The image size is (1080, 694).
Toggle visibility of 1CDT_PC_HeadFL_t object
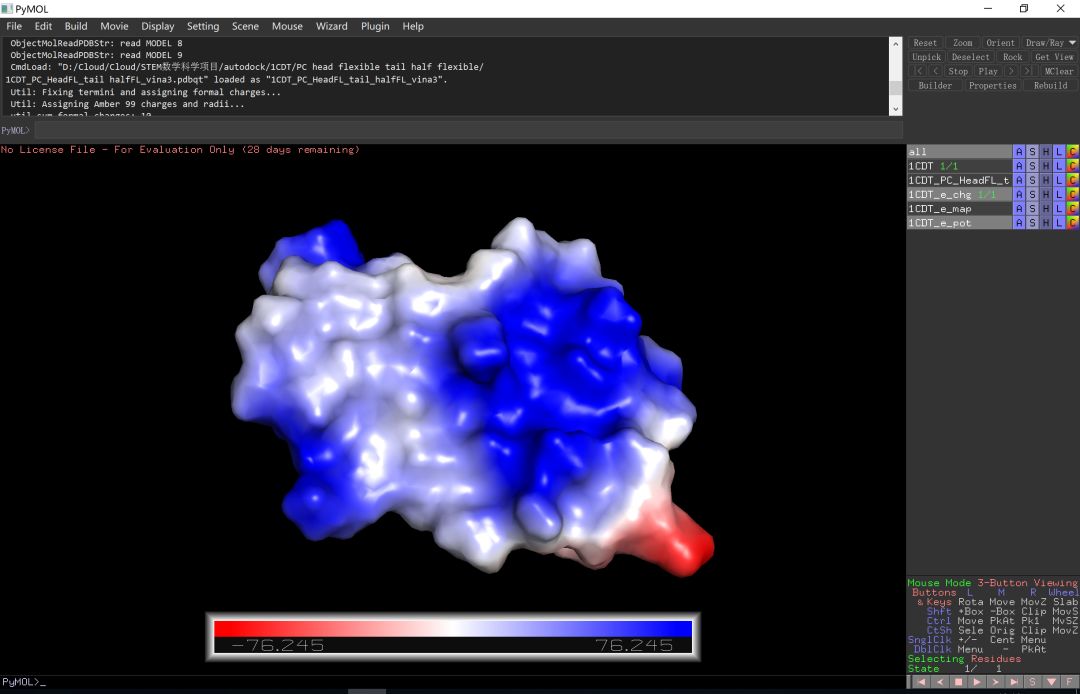pyautogui.click(x=959, y=180)
